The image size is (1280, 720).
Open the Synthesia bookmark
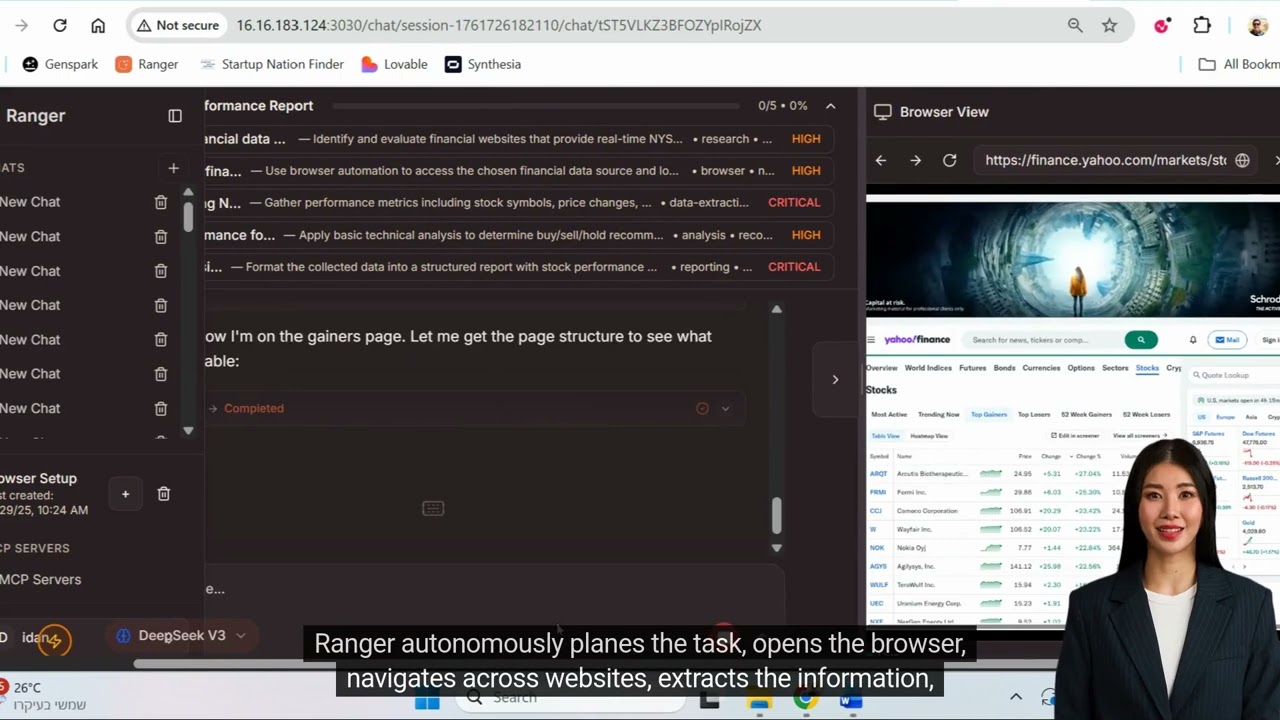[x=483, y=64]
